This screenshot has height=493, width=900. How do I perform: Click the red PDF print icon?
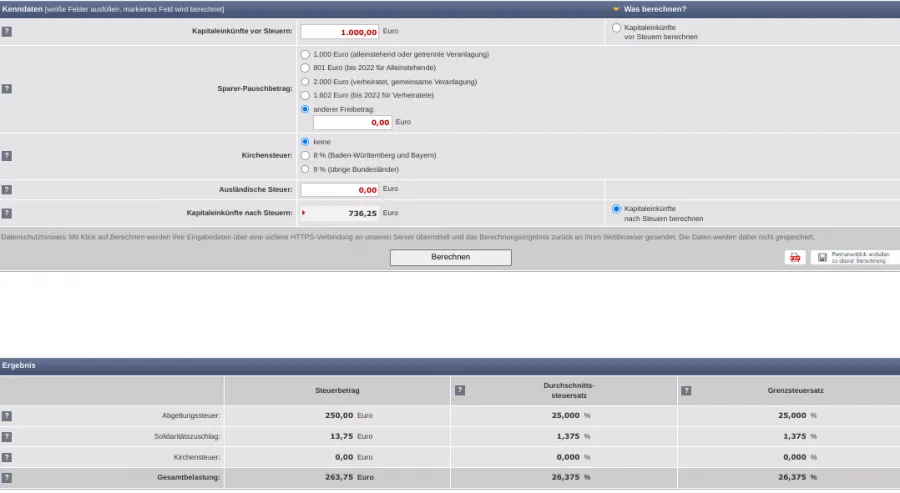795,257
